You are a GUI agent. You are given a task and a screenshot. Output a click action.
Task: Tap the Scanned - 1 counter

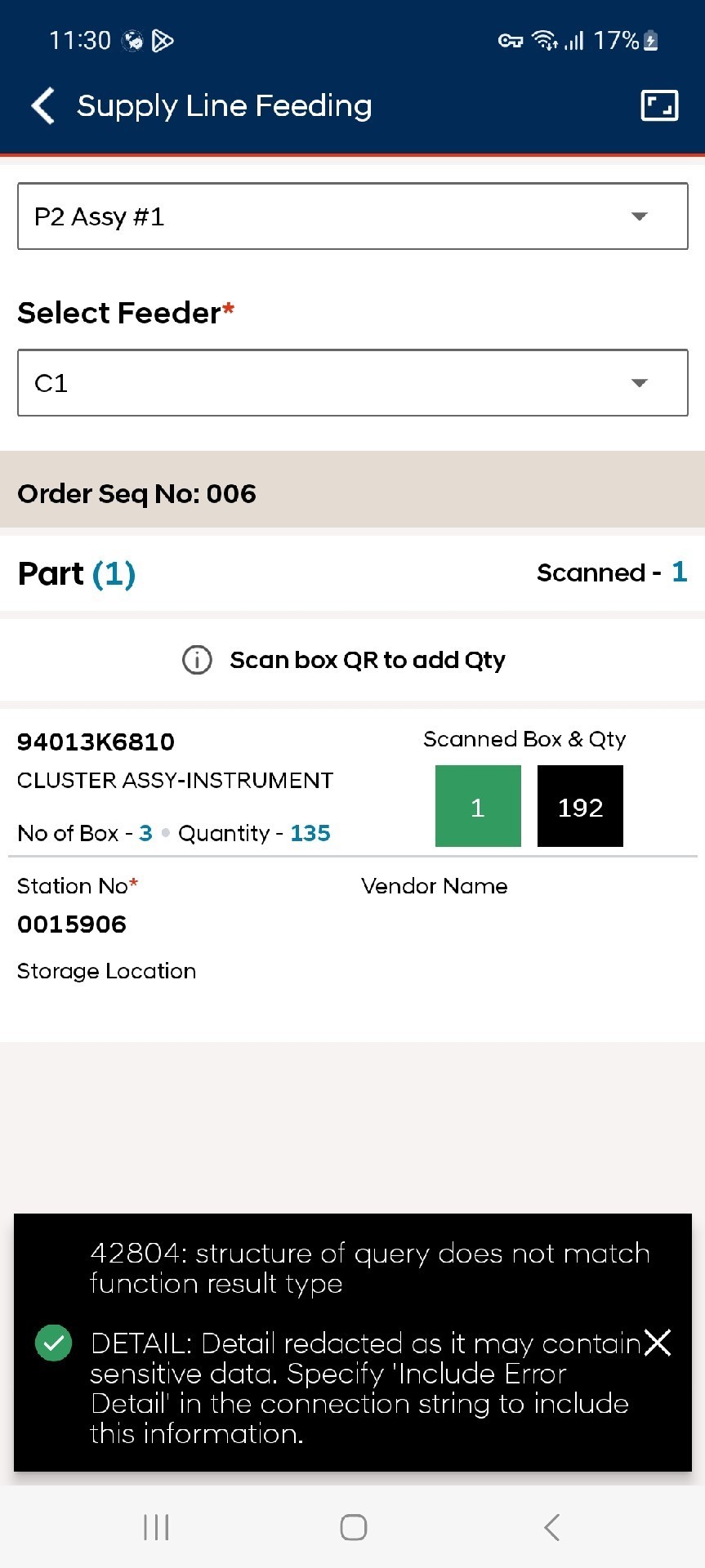click(x=611, y=572)
